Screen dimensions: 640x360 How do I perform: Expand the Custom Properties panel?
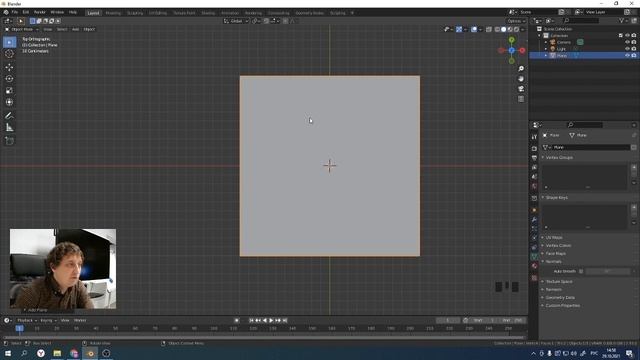(x=562, y=306)
